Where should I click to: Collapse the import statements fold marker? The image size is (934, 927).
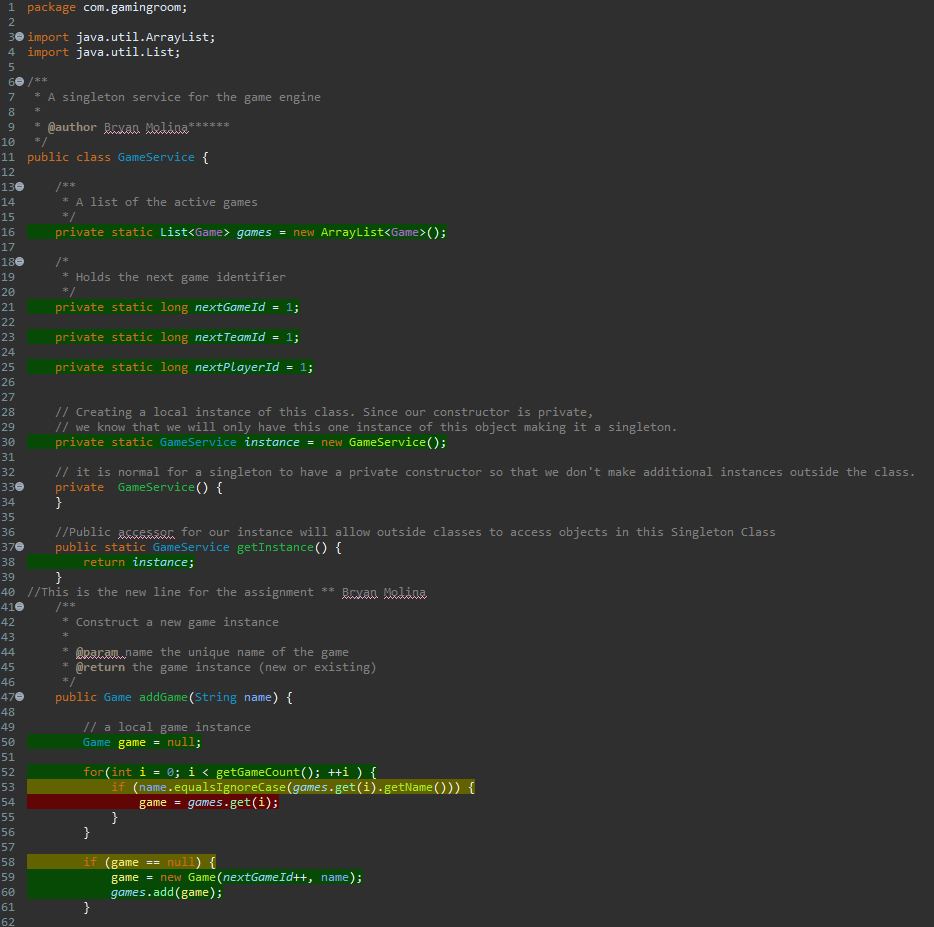point(20,37)
